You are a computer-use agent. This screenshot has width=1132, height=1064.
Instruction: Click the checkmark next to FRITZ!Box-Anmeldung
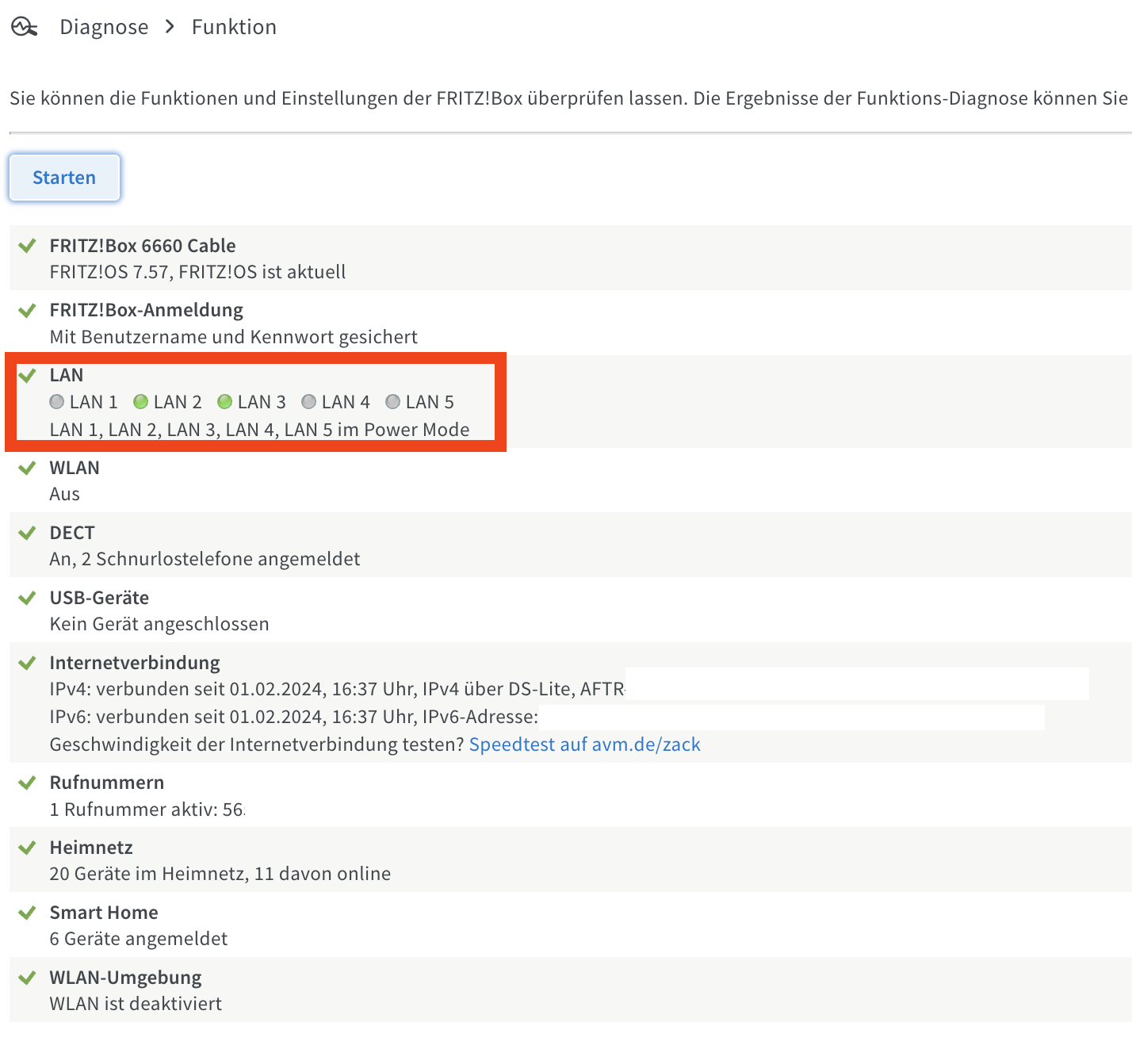click(28, 310)
